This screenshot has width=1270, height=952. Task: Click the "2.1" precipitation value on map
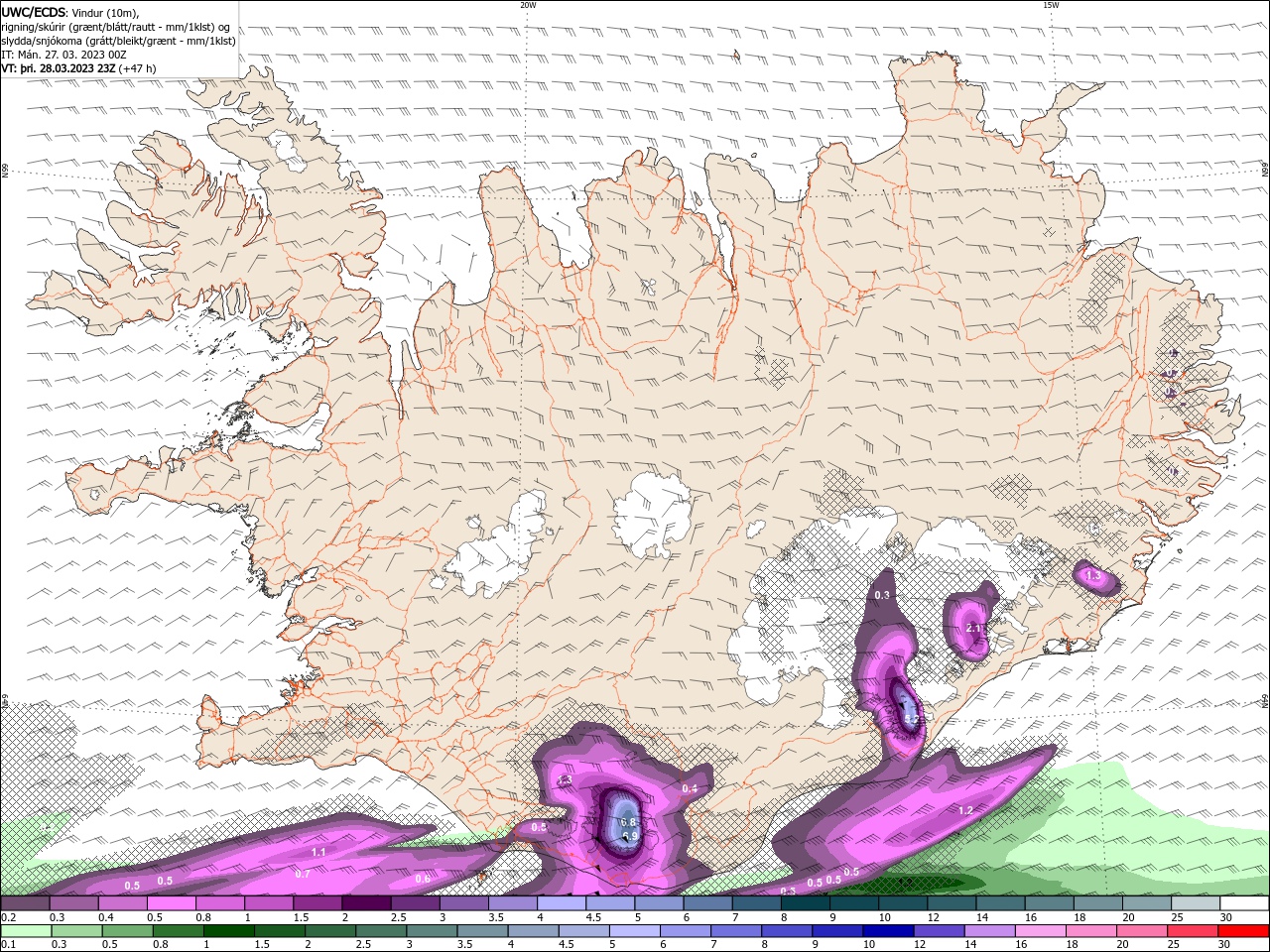[973, 629]
